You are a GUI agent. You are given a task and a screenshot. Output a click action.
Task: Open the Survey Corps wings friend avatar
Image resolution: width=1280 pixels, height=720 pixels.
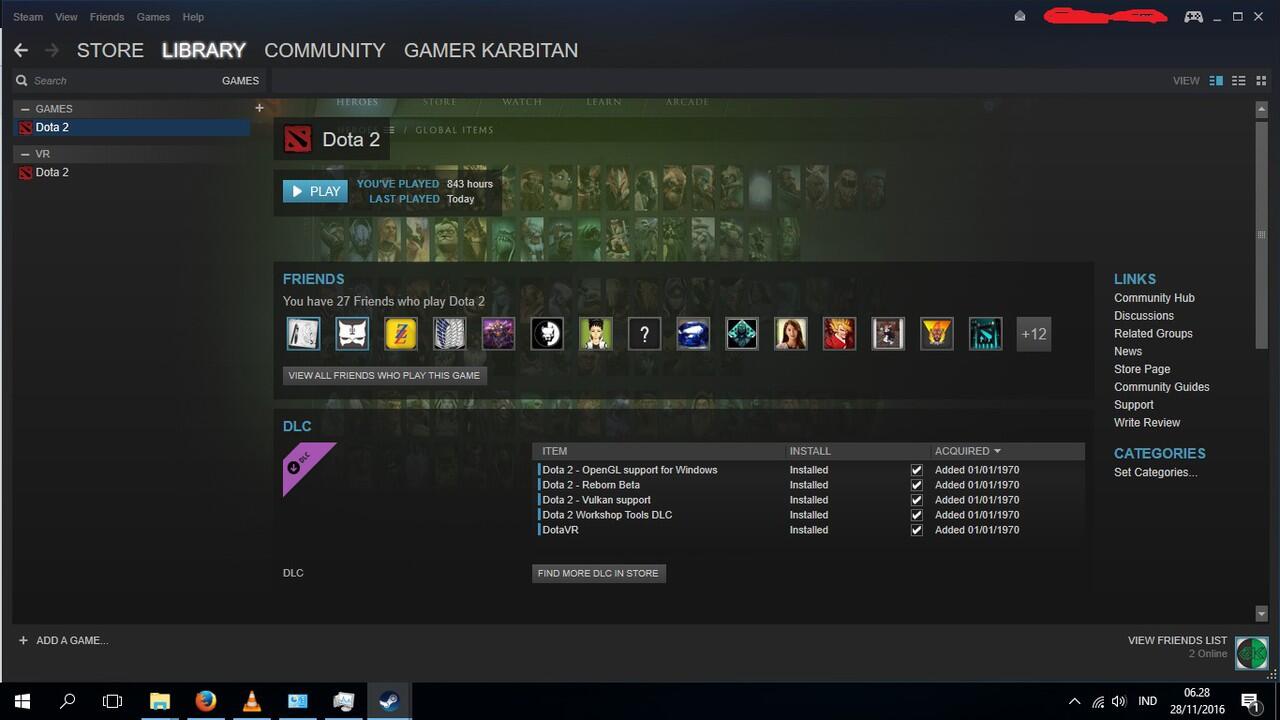pos(449,334)
